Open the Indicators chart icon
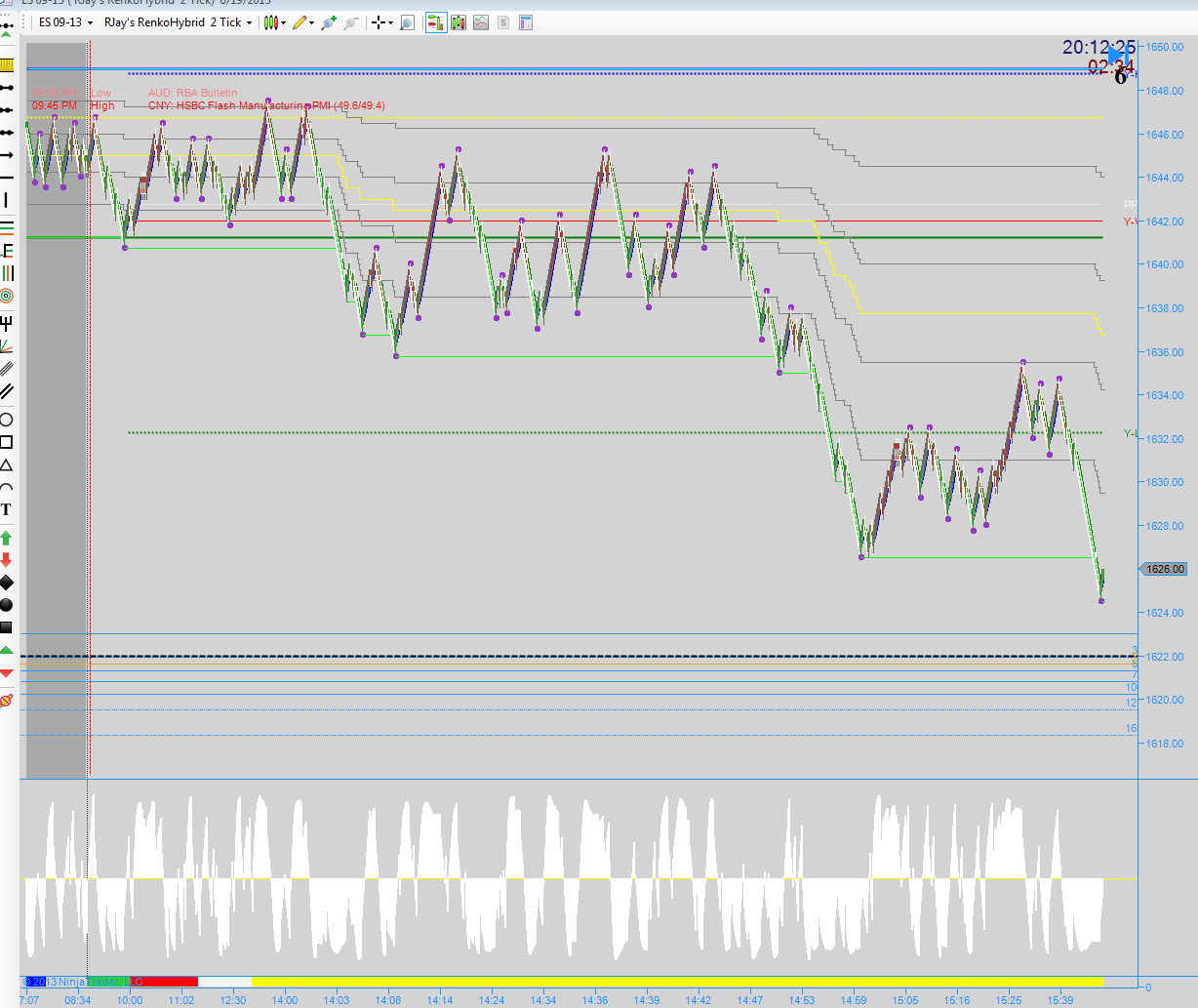 pos(480,21)
